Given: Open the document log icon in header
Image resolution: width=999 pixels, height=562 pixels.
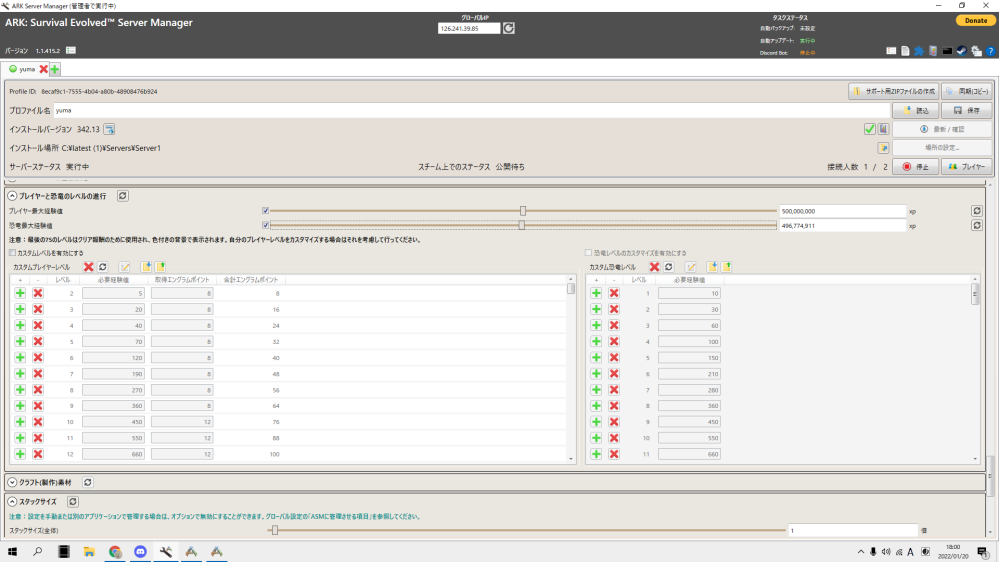Looking at the screenshot, I should click(905, 51).
